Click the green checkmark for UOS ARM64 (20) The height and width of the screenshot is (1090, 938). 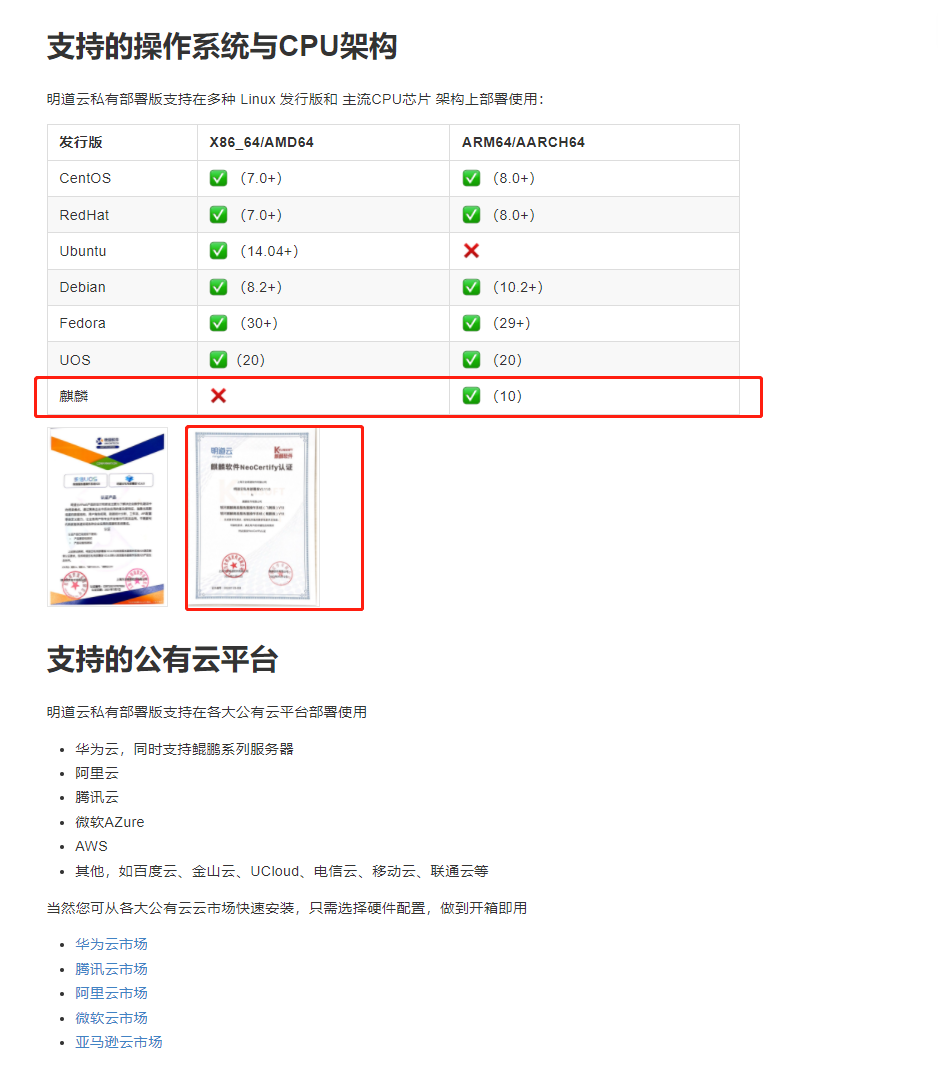471,359
